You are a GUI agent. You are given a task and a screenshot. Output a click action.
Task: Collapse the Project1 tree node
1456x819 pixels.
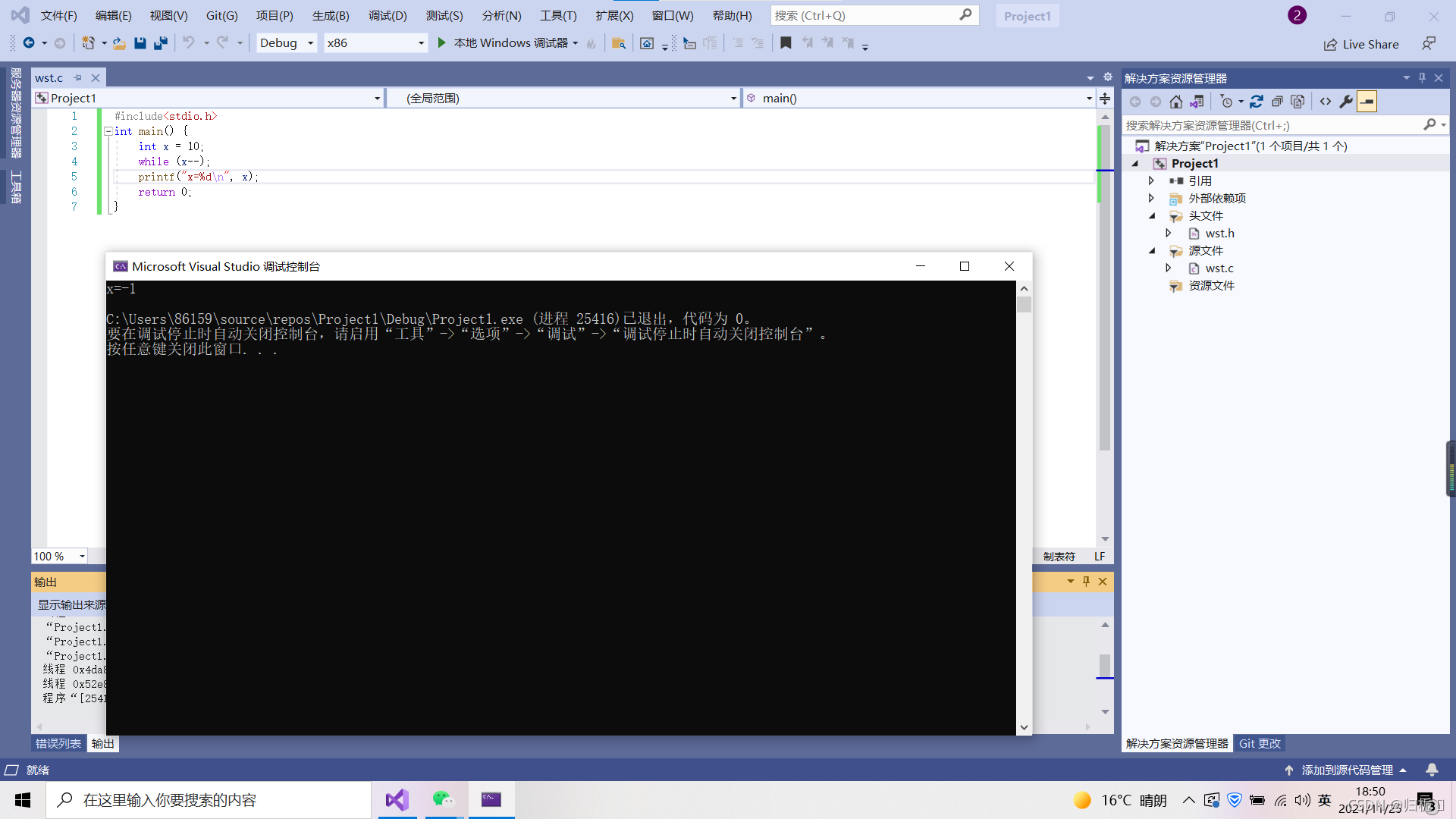pyautogui.click(x=1135, y=164)
